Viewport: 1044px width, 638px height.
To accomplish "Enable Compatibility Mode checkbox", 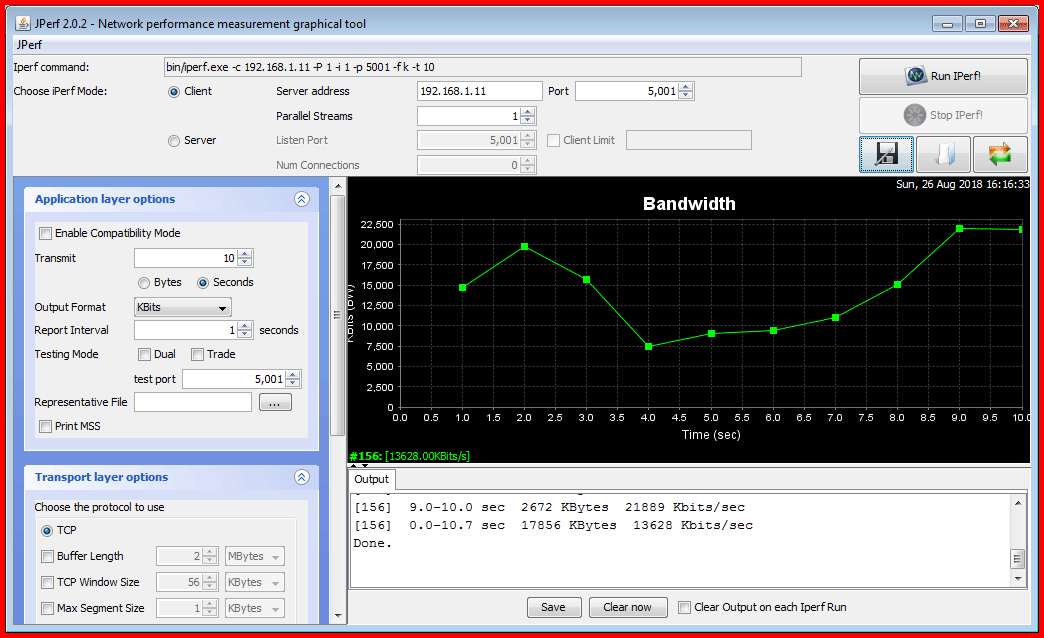I will pyautogui.click(x=45, y=233).
